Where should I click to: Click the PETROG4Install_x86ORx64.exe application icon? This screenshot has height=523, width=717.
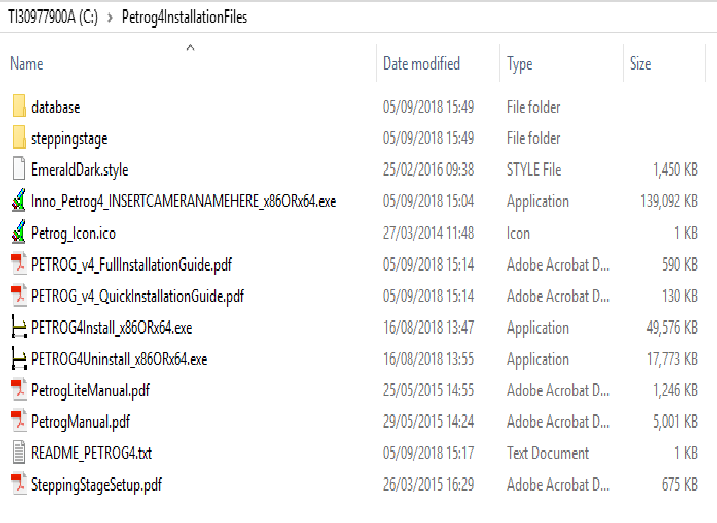pos(19,327)
